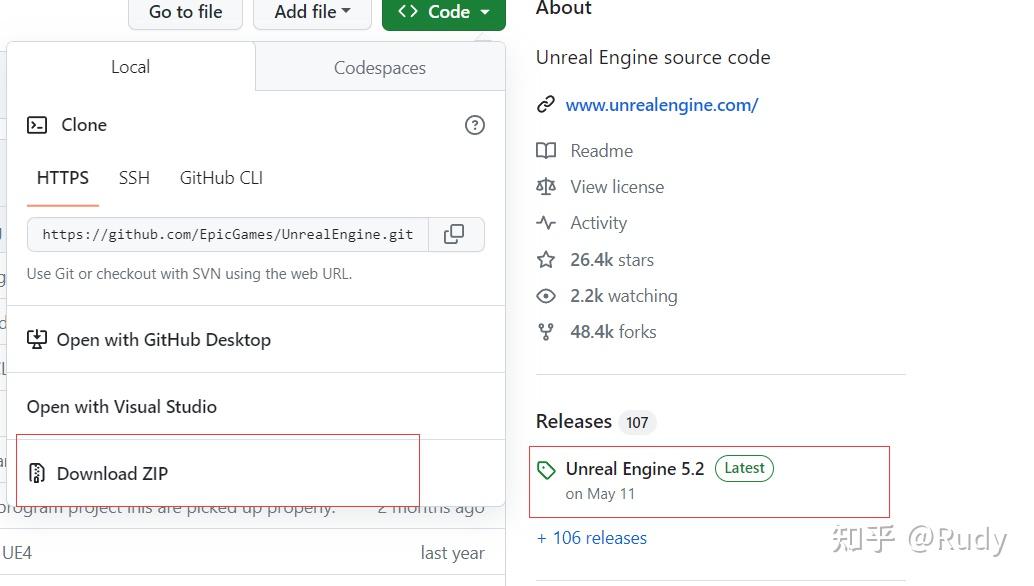Copy the repository URL using the copy icon
Screen dimensions: 1034x586
(456, 234)
